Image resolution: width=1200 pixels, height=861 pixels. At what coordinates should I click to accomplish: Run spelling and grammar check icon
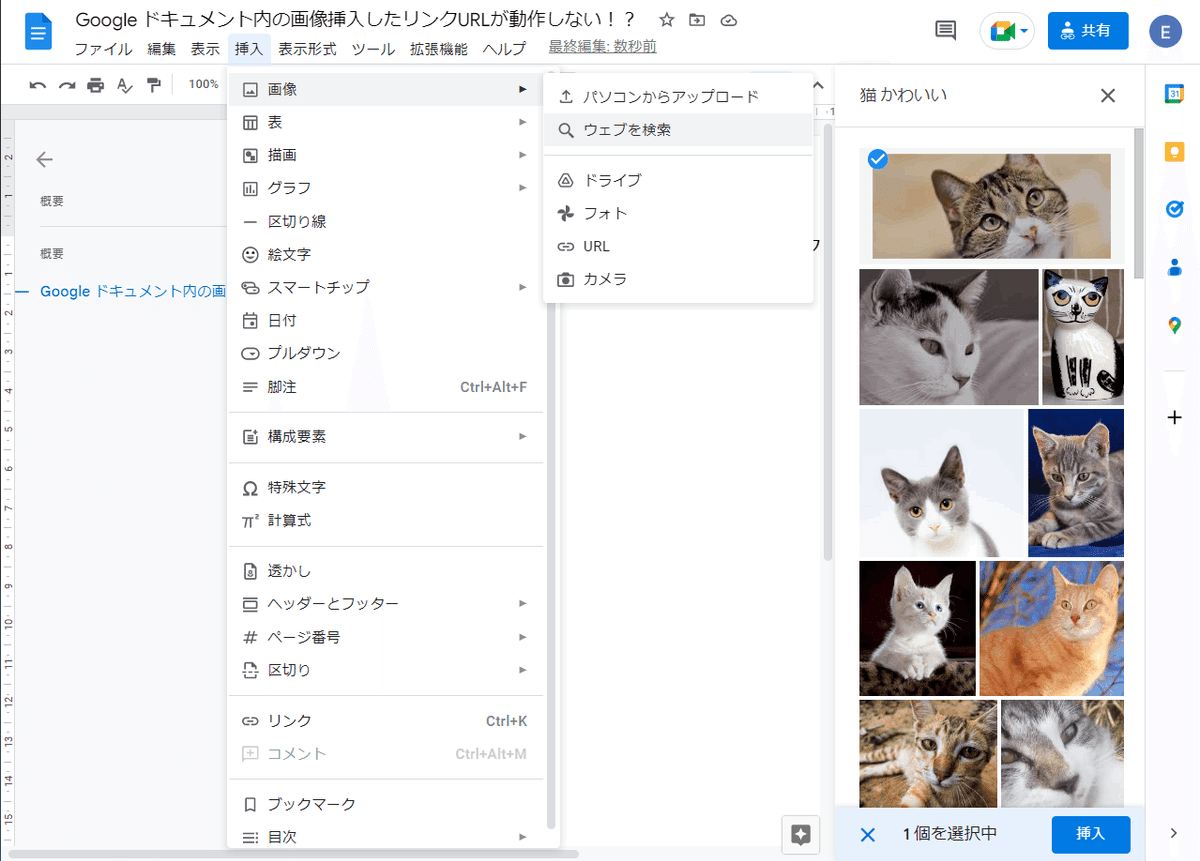click(x=123, y=86)
